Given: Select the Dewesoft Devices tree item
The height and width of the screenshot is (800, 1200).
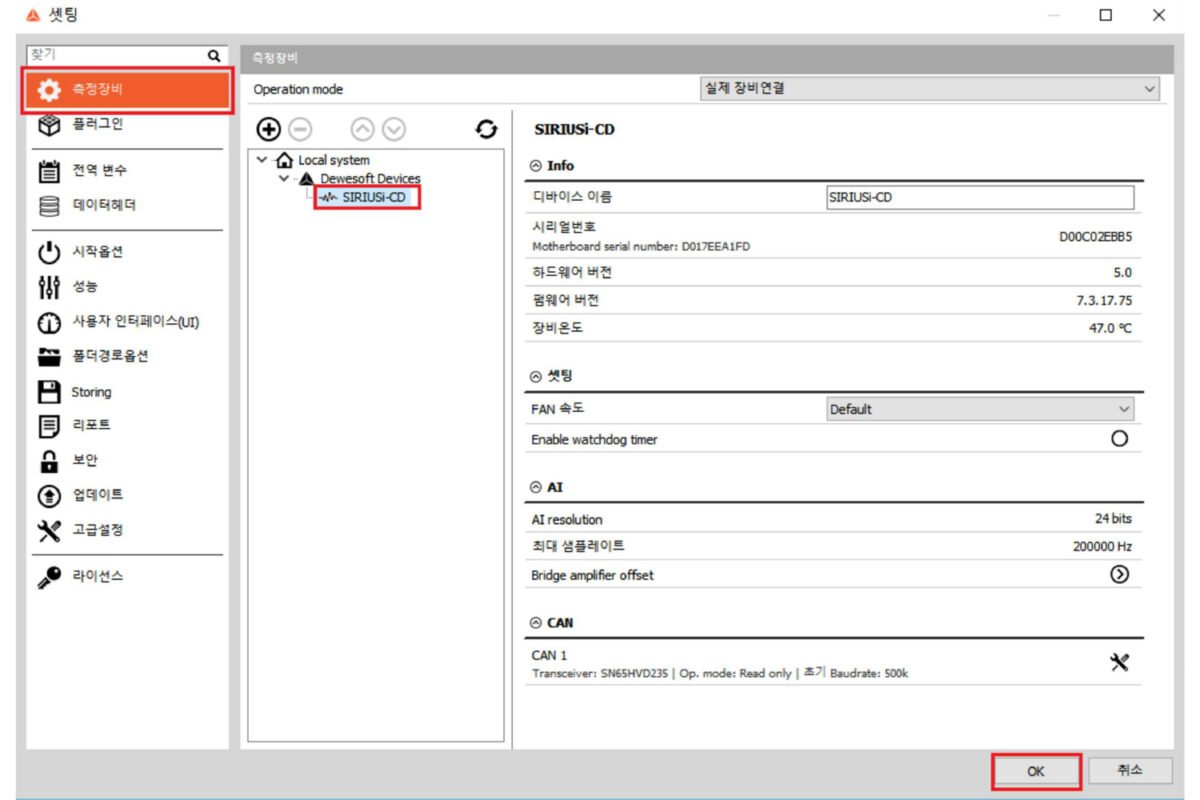Looking at the screenshot, I should pos(370,178).
